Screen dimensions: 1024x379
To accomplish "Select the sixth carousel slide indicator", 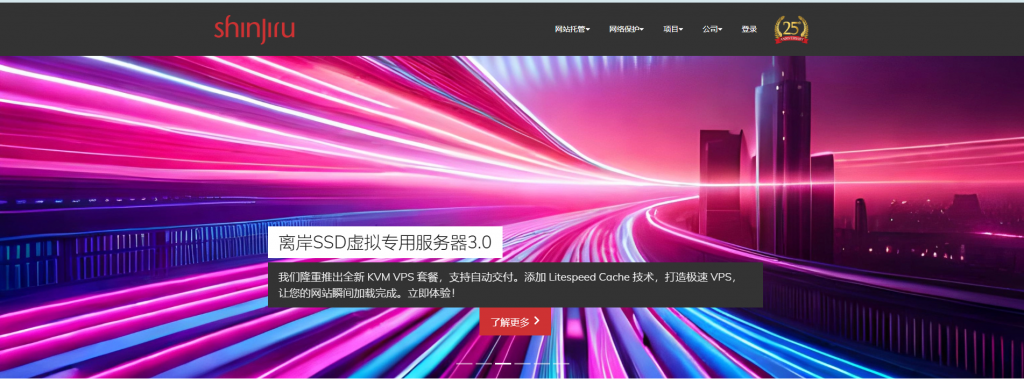I will [561, 363].
